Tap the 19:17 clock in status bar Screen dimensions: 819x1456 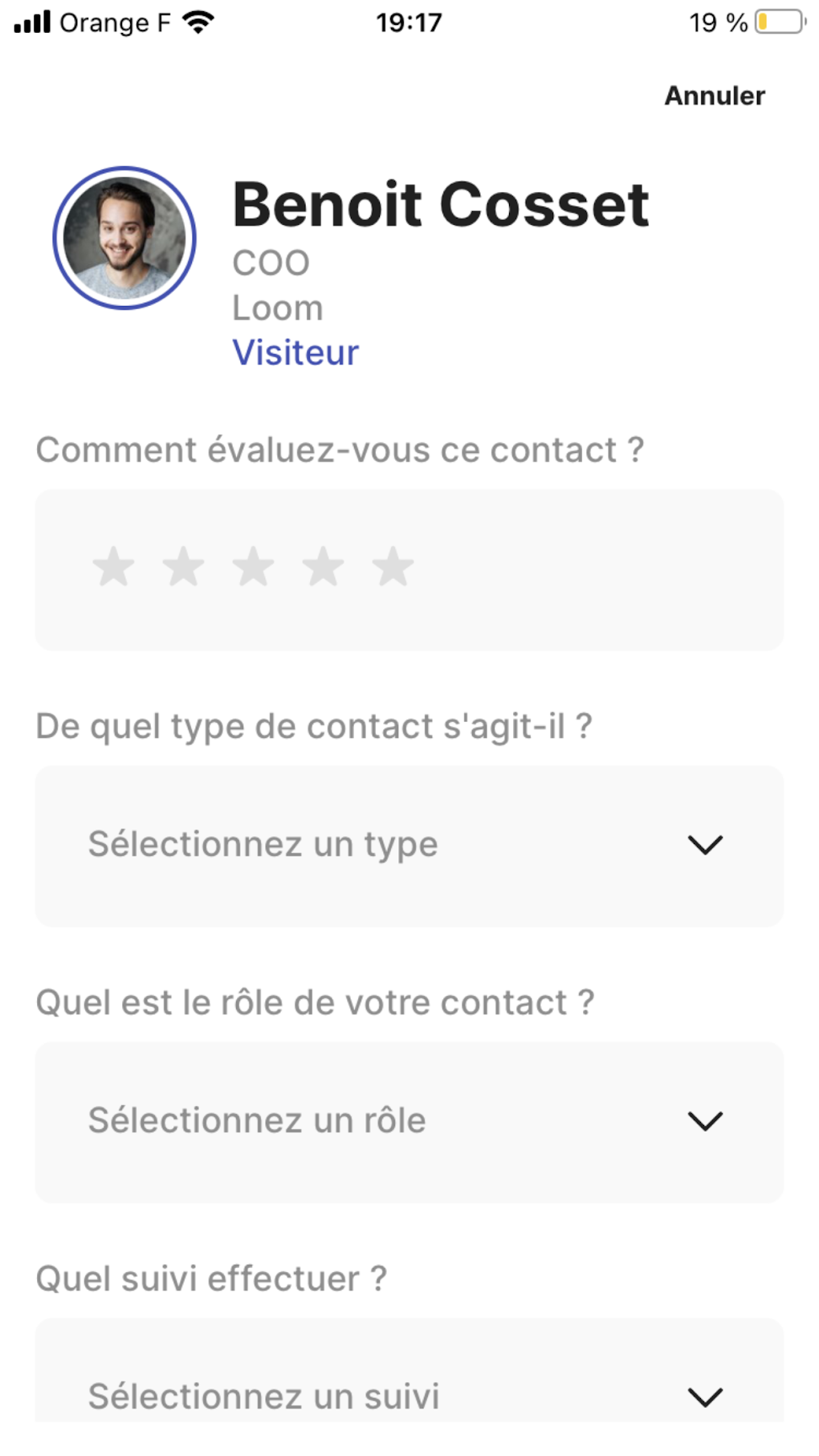pos(409,22)
